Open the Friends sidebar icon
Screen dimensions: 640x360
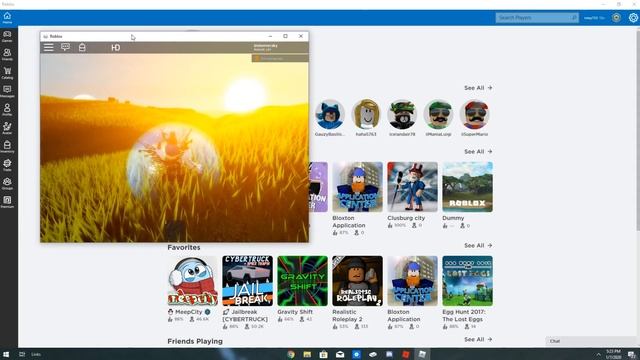point(7,54)
